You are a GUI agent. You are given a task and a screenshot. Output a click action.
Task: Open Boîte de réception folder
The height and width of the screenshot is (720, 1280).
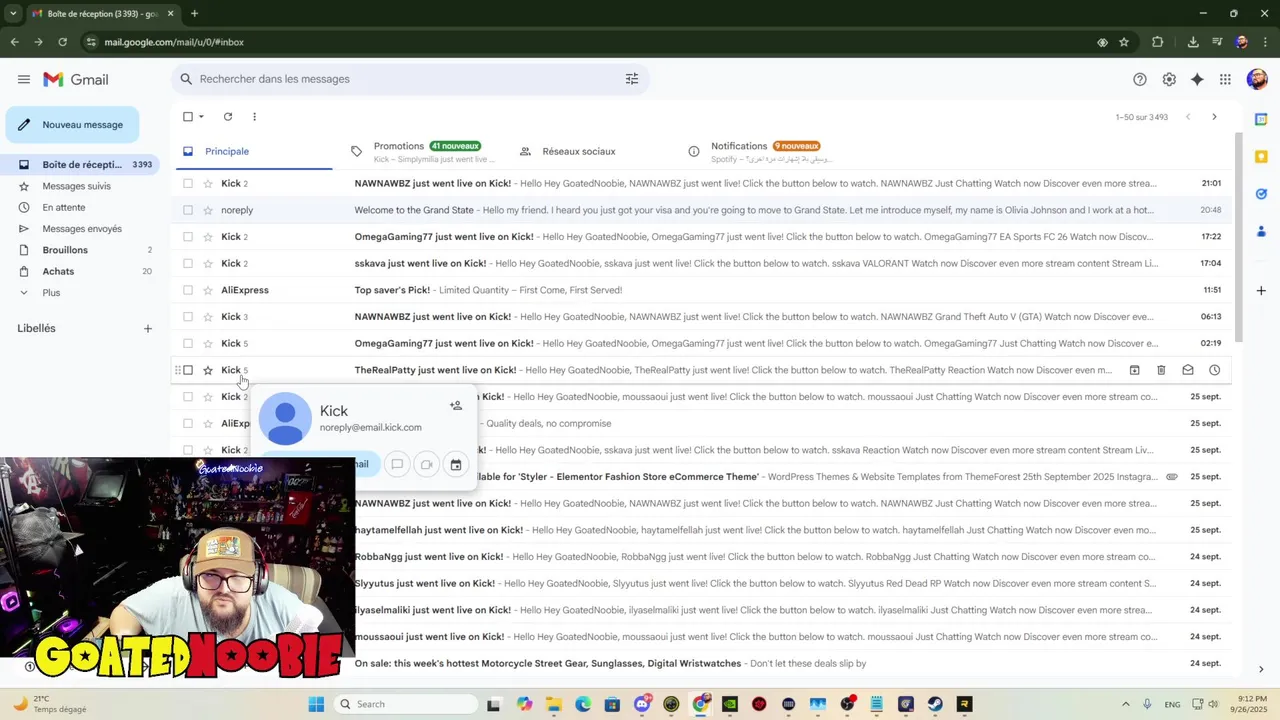pyautogui.click(x=80, y=165)
